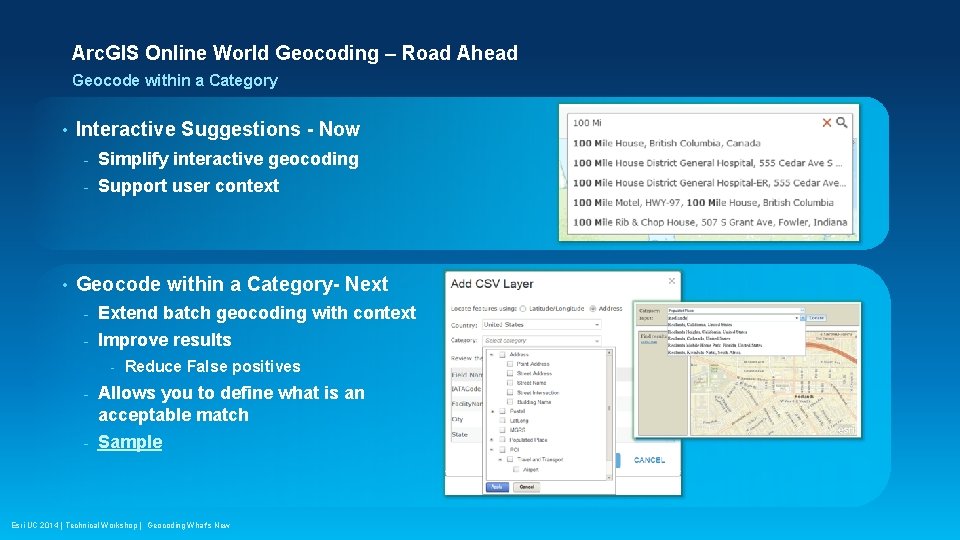Click the category list scroll-down arrow
The width and height of the screenshot is (960, 540).
click(x=609, y=477)
